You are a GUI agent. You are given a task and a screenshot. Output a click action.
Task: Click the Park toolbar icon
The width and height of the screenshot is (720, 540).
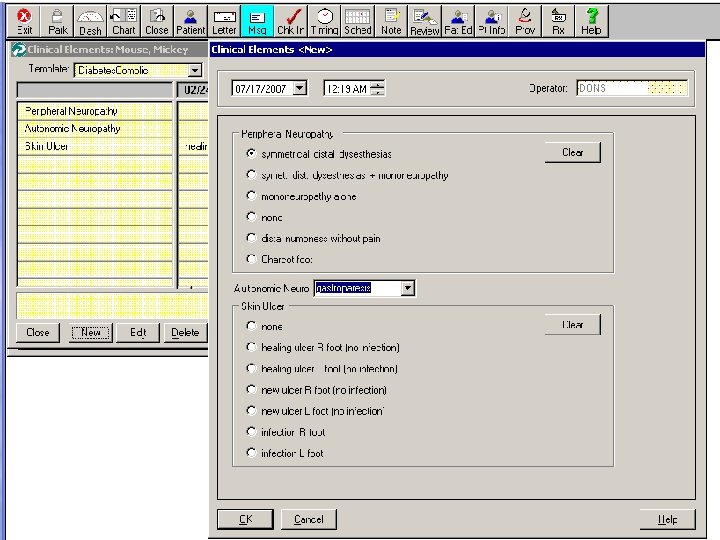coord(57,22)
